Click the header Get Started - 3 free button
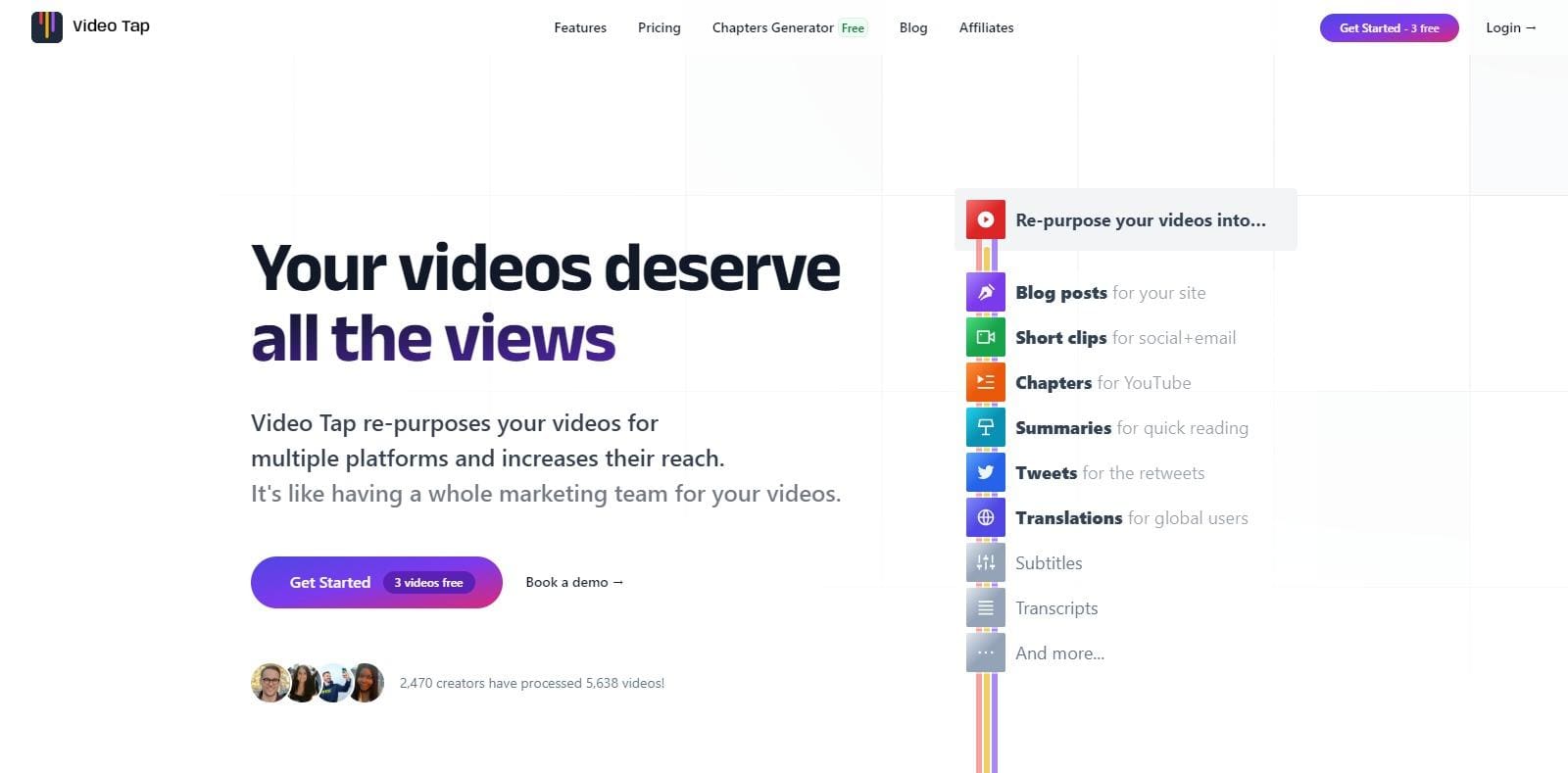The height and width of the screenshot is (773, 1568). coord(1389,27)
